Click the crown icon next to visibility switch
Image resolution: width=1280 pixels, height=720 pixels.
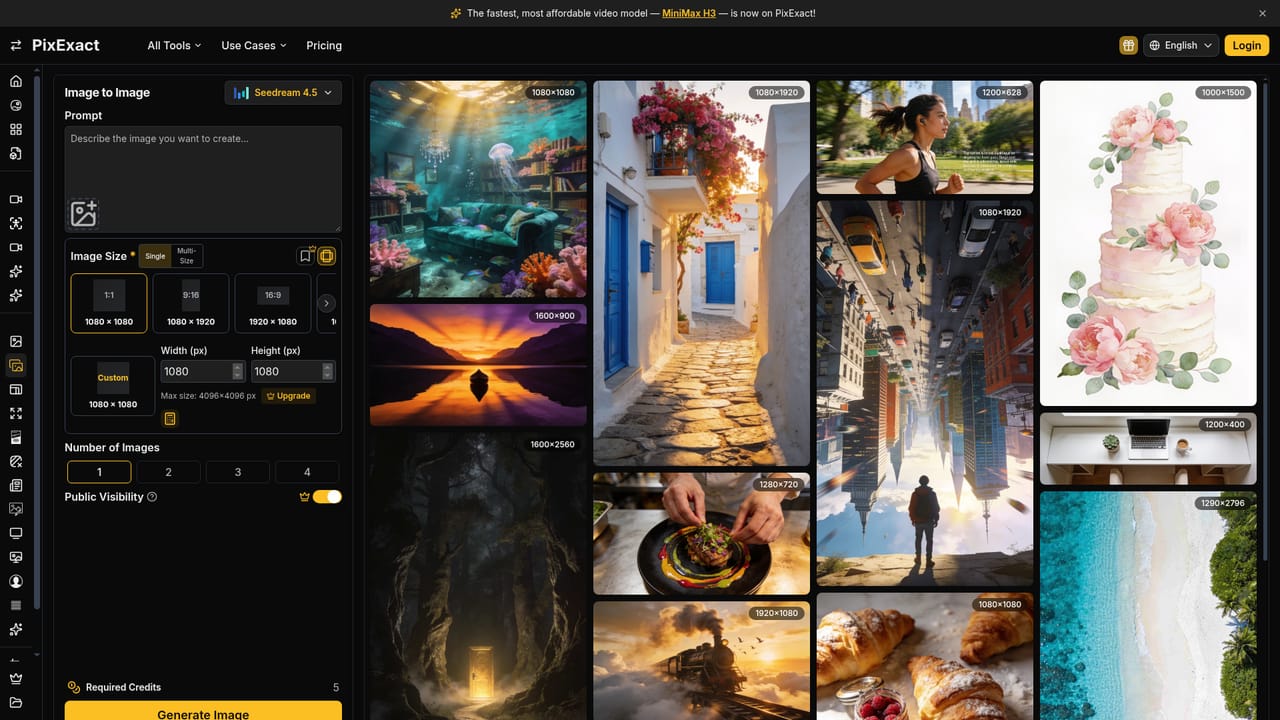(304, 497)
